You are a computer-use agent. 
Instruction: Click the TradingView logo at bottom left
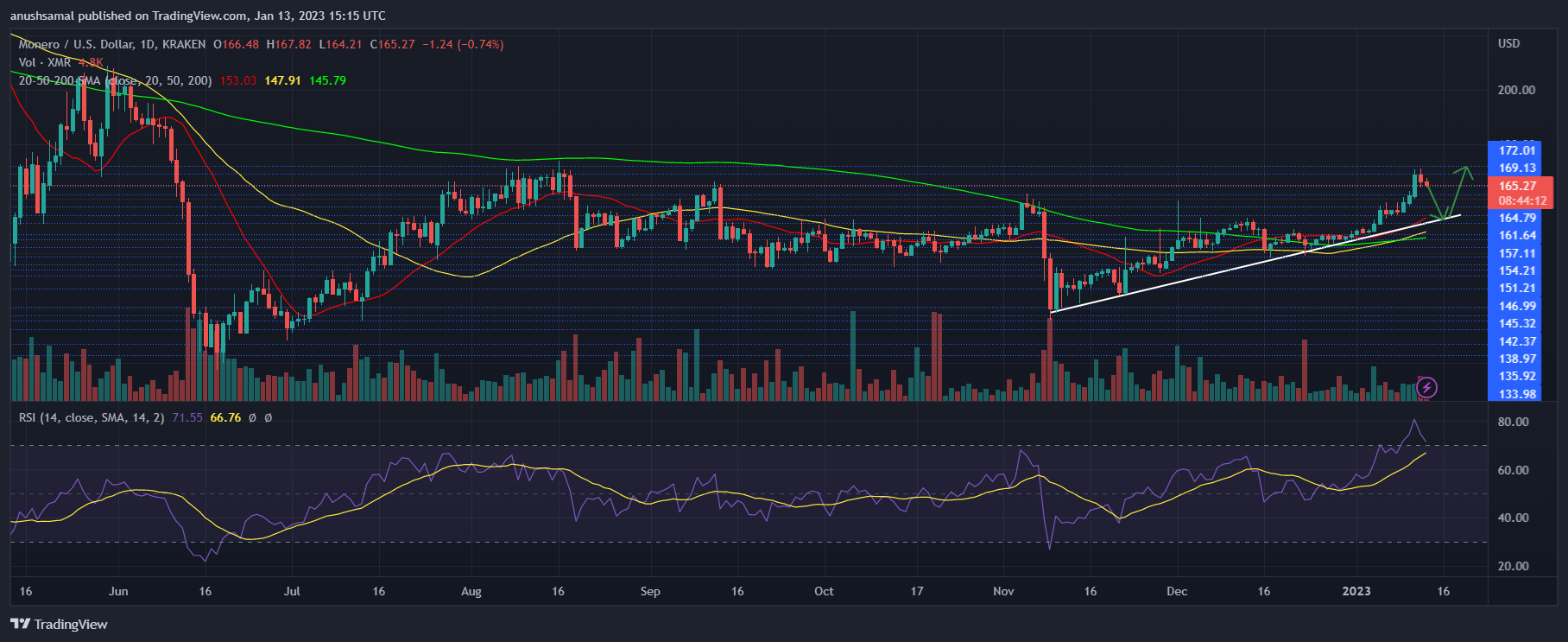pyautogui.click(x=59, y=624)
